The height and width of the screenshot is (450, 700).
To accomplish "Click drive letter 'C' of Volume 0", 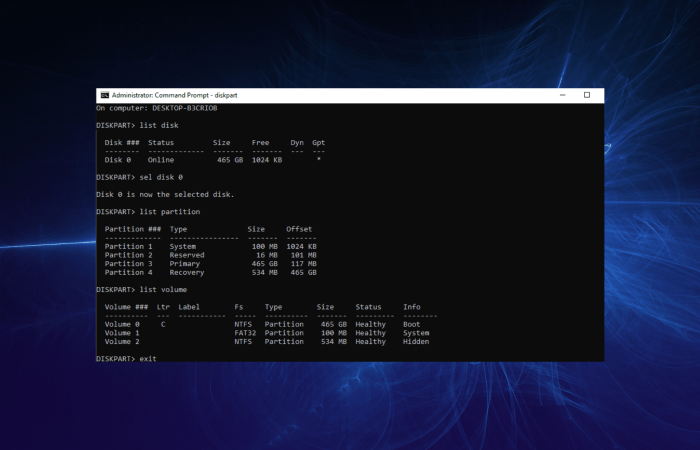I will coord(163,325).
